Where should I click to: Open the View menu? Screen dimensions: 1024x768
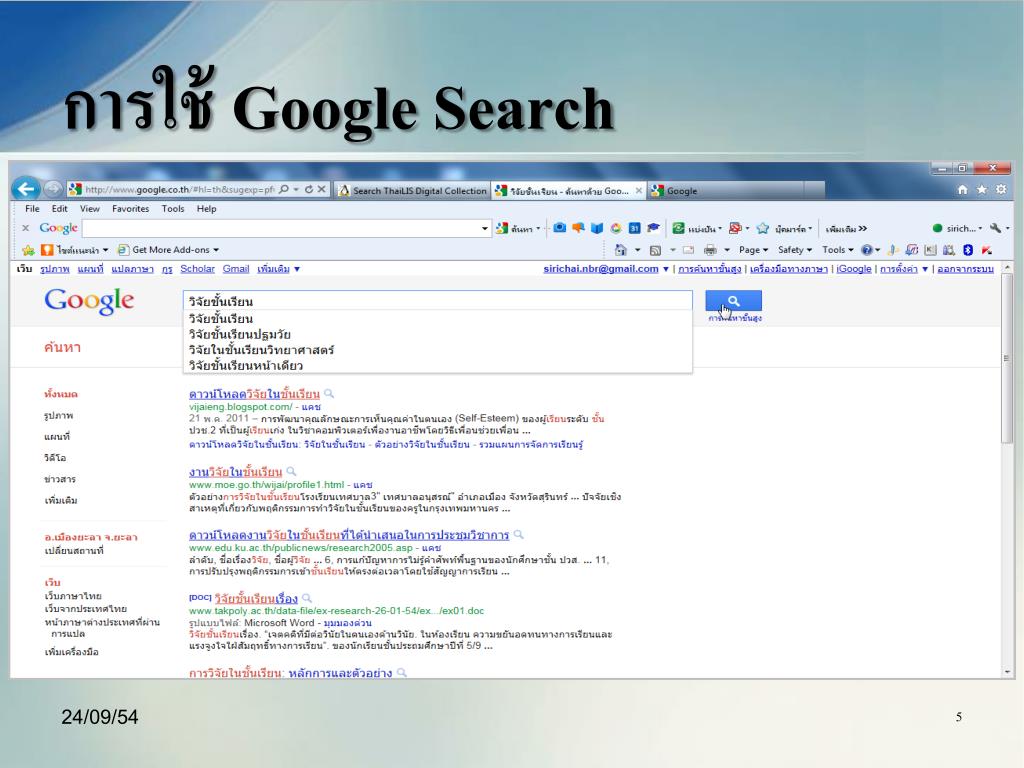(89, 208)
